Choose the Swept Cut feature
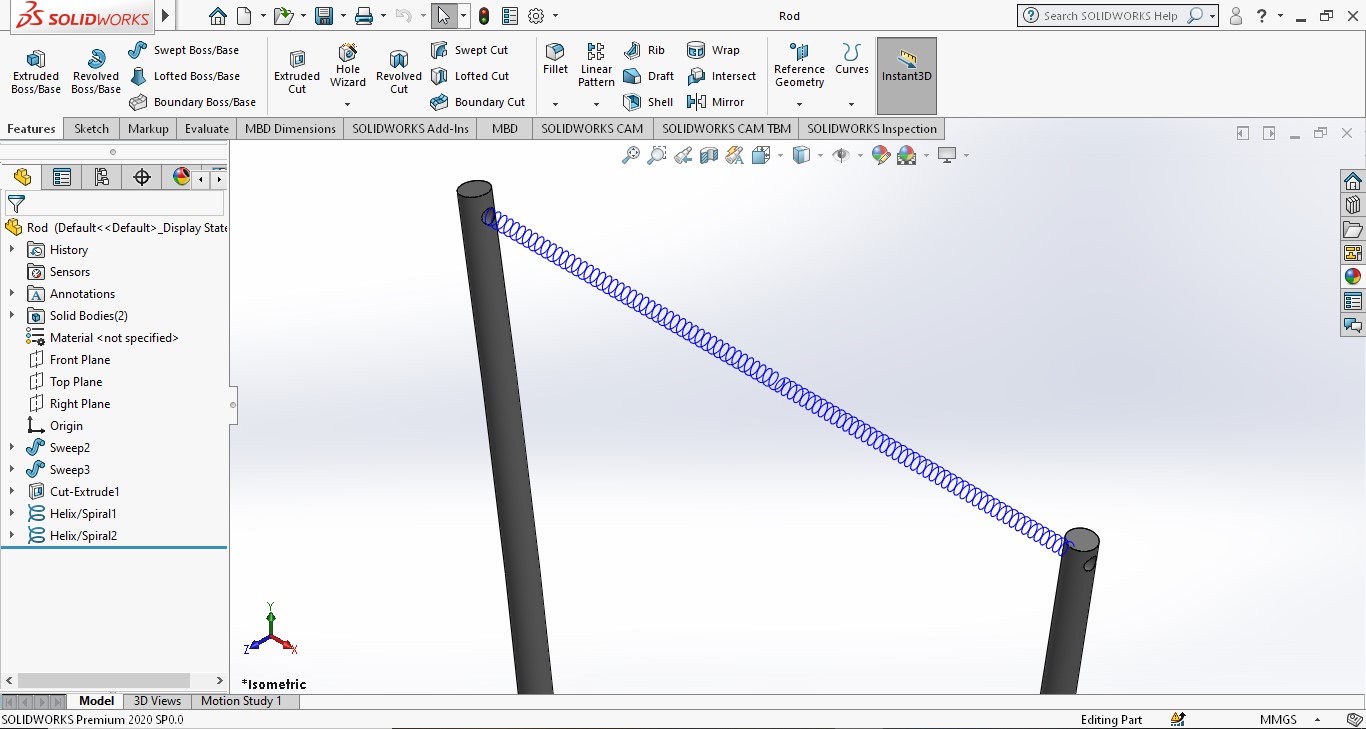This screenshot has width=1366, height=729. tap(469, 50)
